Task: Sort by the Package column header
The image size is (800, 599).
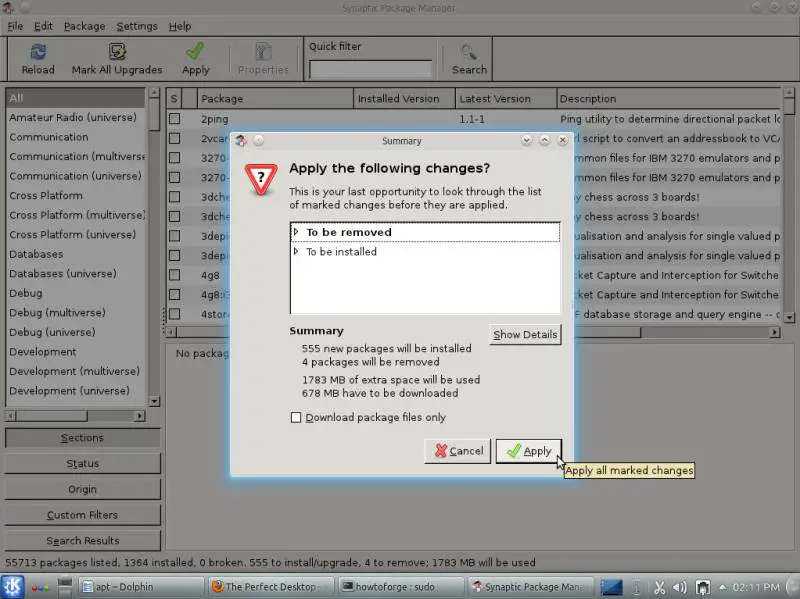Action: pos(275,98)
